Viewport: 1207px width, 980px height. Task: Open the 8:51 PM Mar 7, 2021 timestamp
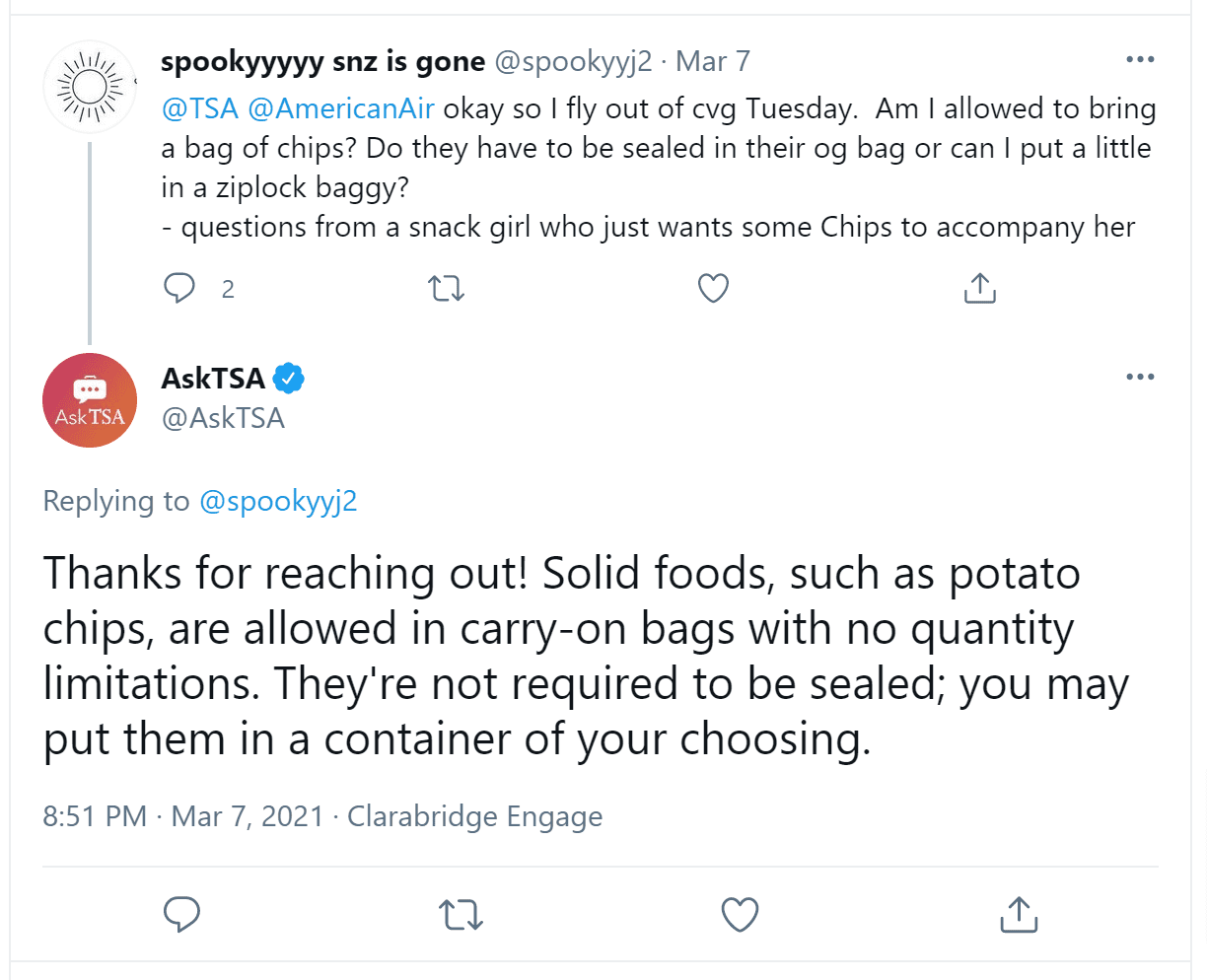183,816
